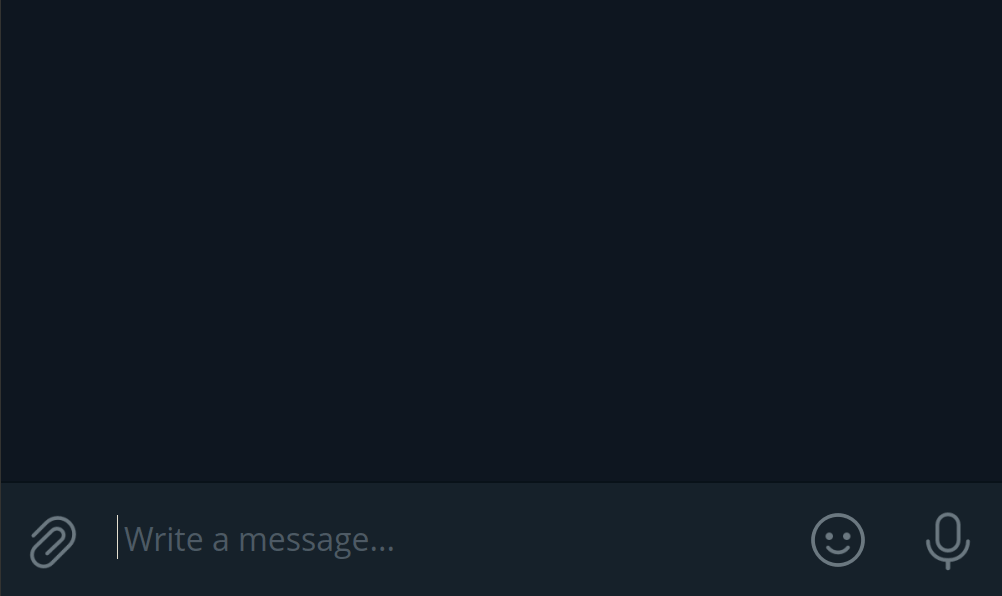1002x596 pixels.
Task: Record a voice message with the mic
Action: (948, 540)
